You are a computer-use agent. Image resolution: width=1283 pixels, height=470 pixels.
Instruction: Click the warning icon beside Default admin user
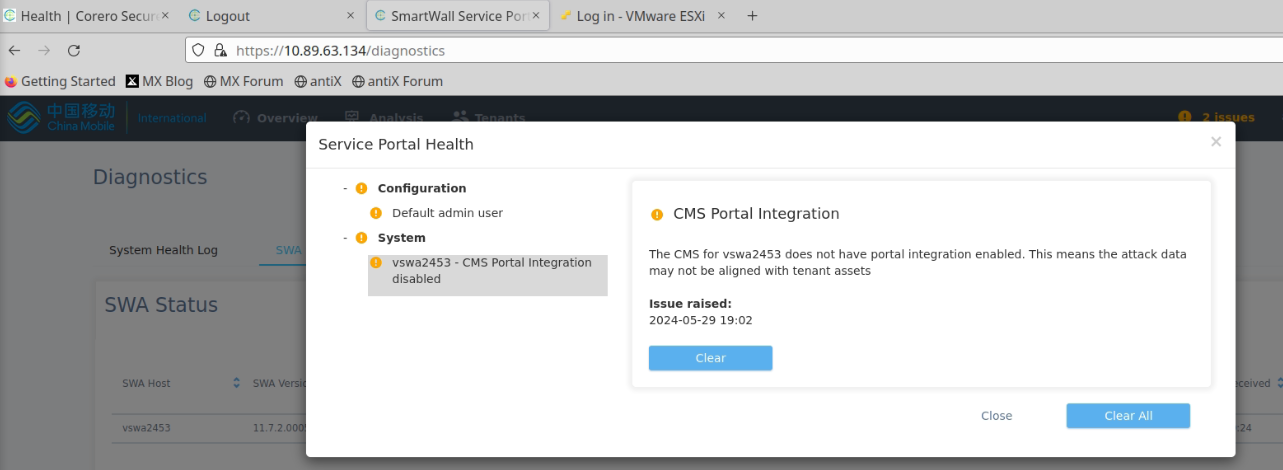pos(376,213)
